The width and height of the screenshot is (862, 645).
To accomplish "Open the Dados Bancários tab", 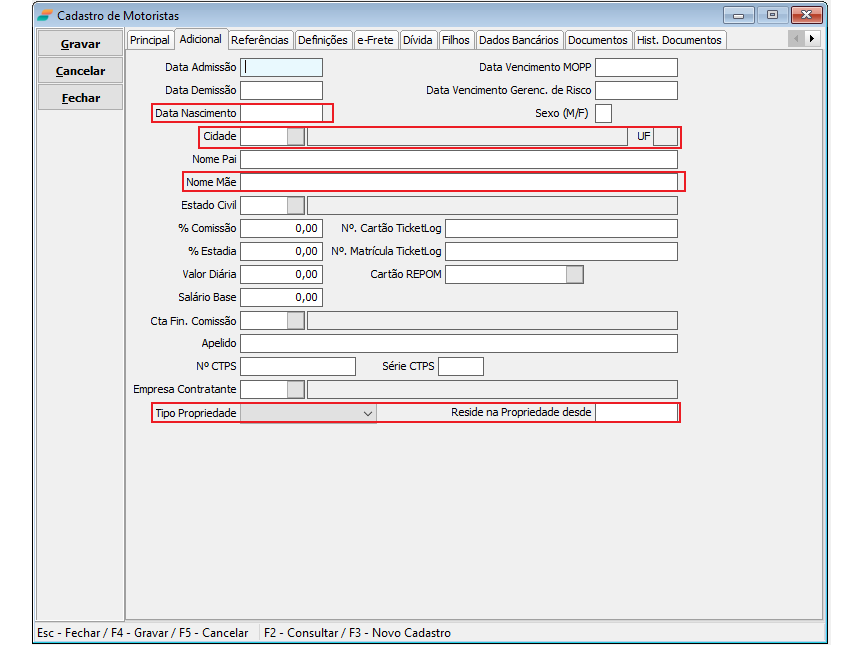I will coord(518,40).
